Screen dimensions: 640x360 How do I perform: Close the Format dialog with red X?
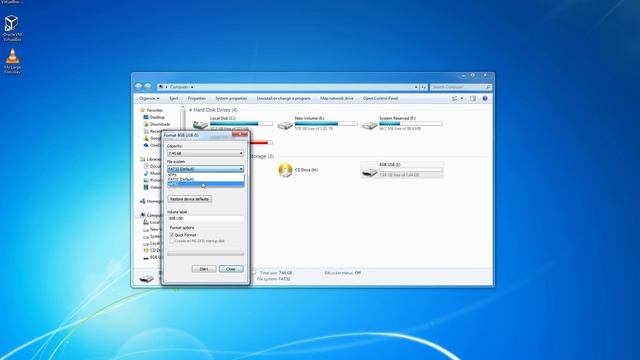240,134
